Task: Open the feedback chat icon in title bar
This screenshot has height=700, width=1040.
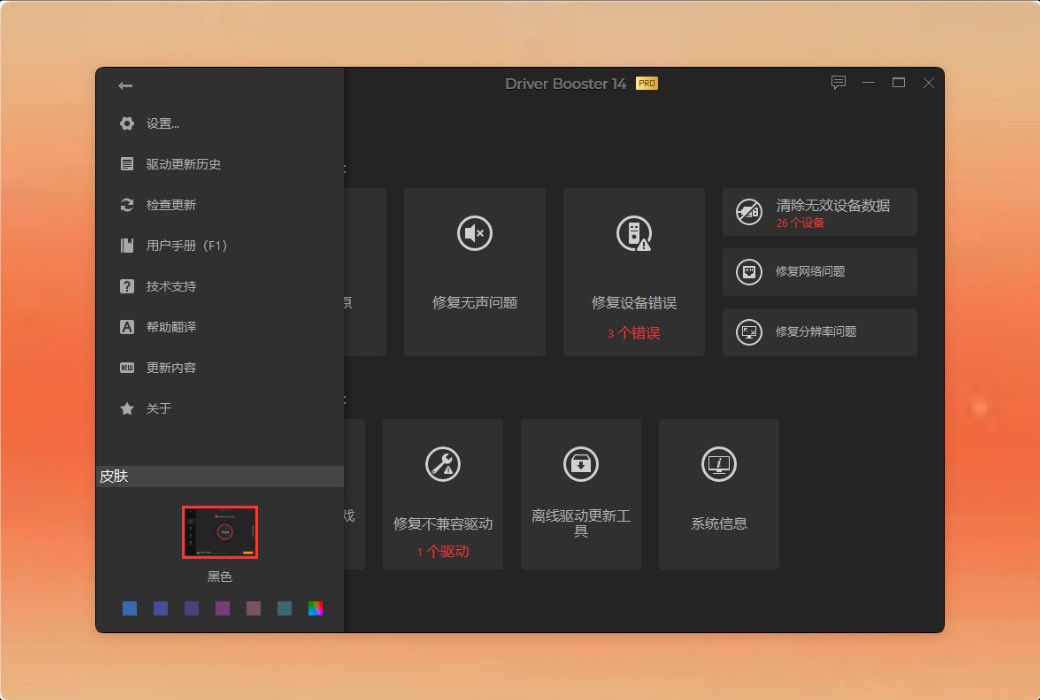Action: click(x=838, y=83)
